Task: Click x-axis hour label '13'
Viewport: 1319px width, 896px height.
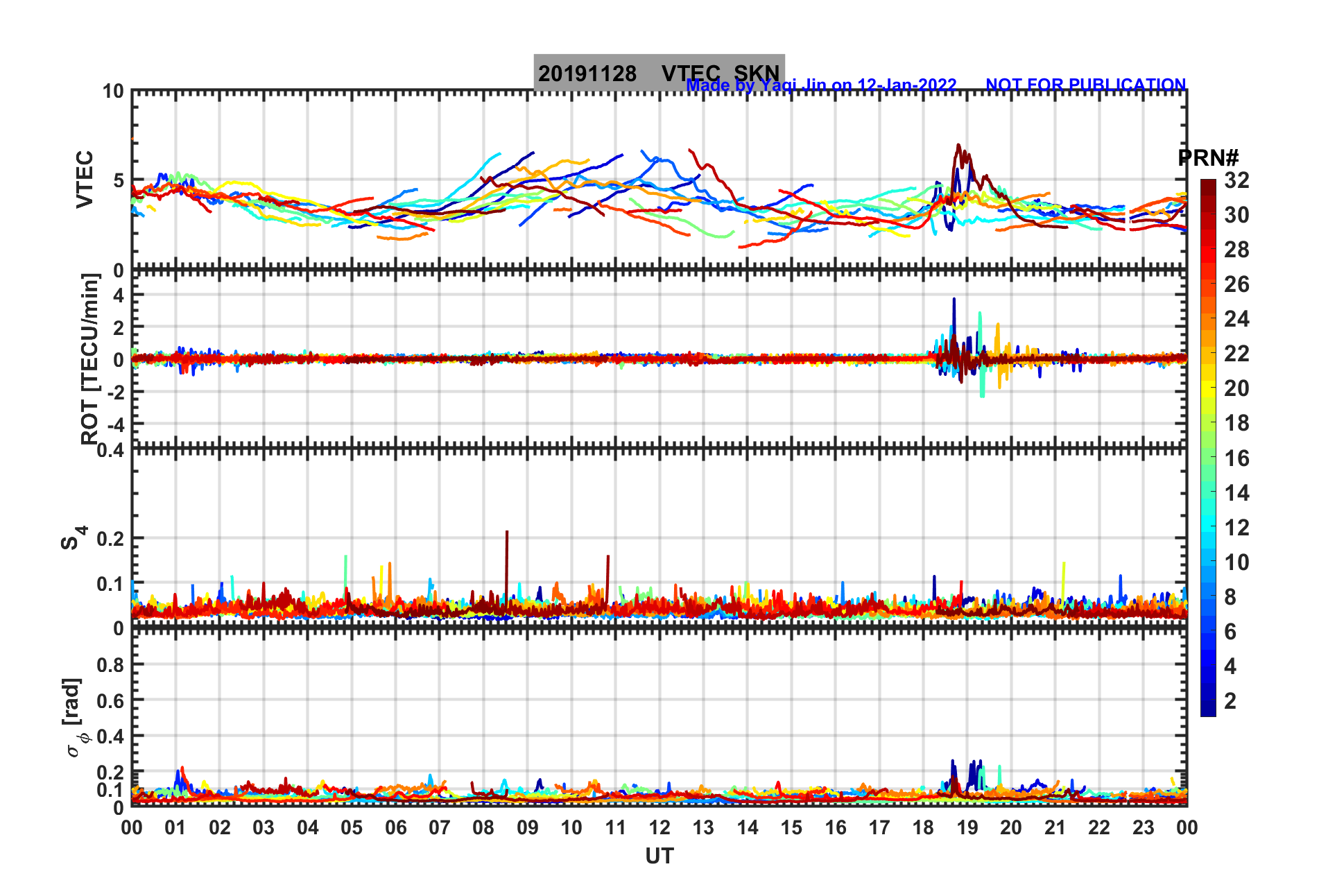Action: [x=703, y=828]
